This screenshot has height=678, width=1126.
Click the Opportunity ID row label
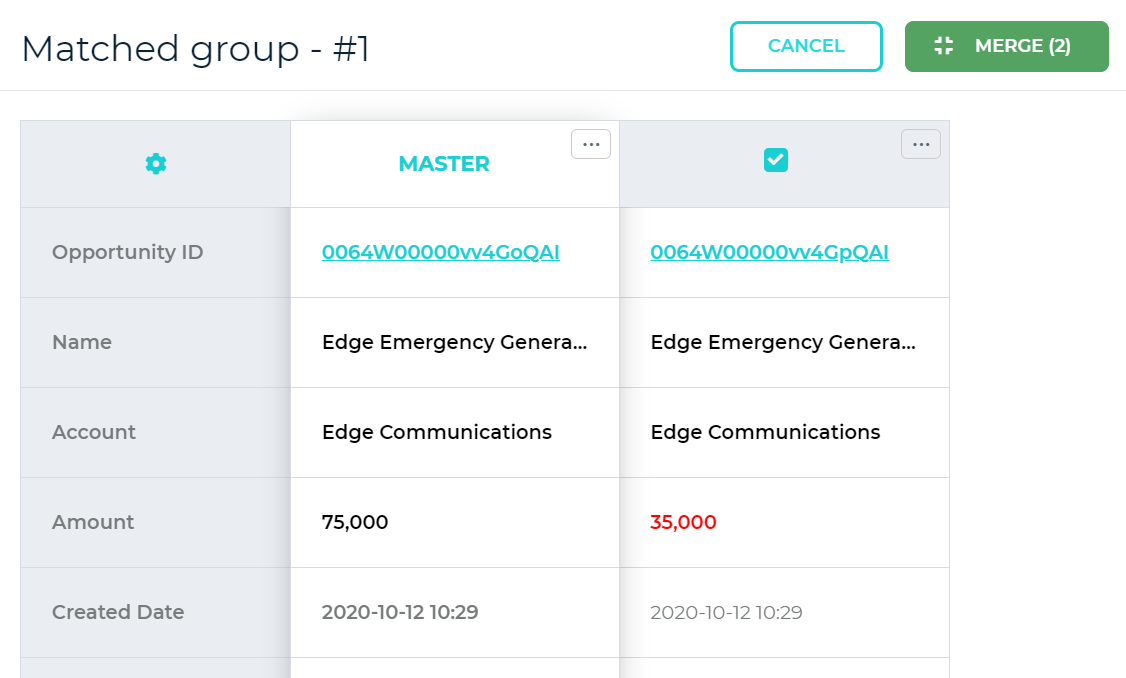click(127, 252)
